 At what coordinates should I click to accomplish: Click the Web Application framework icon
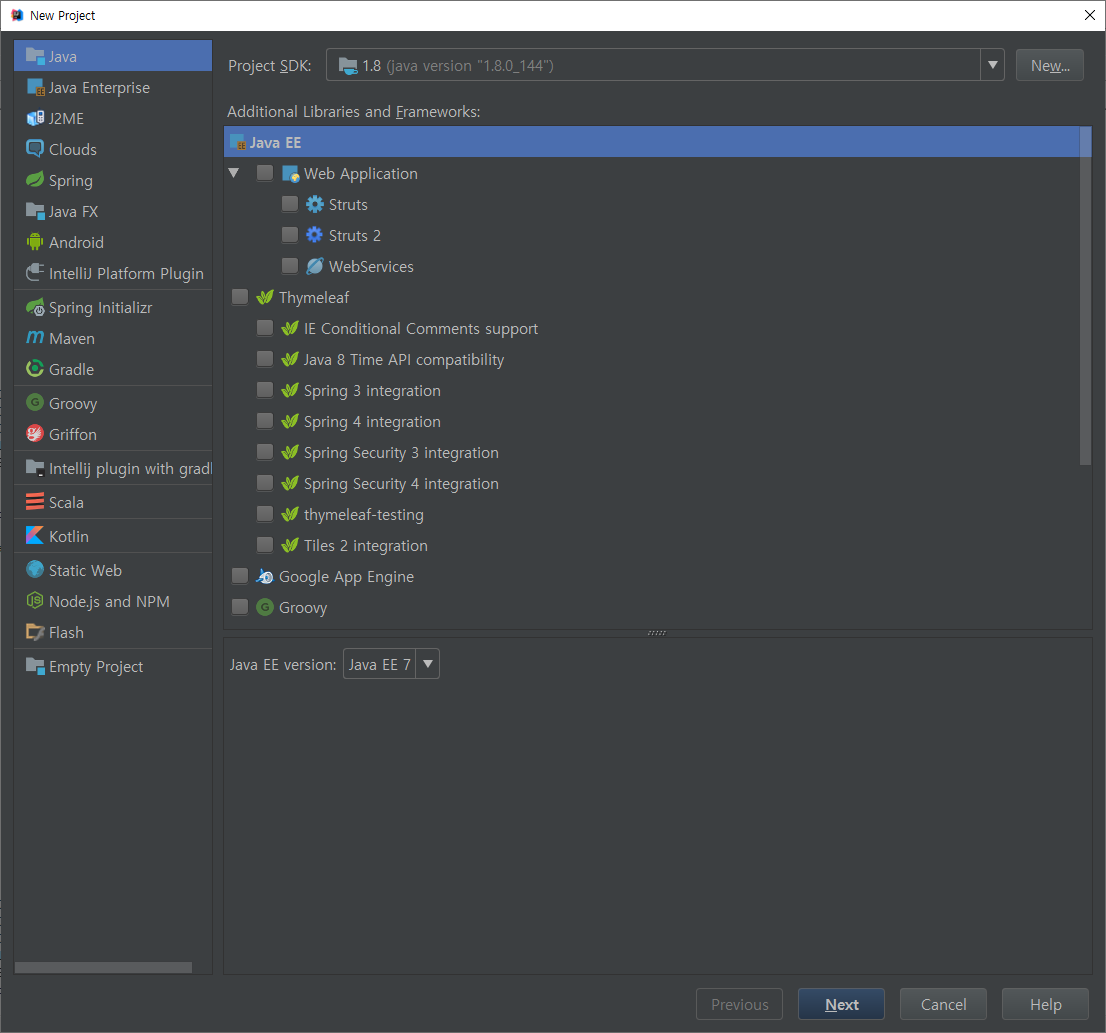[290, 173]
